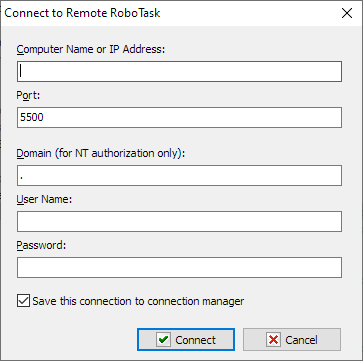Click the Cancel button
Viewport: 363px width, 361px height.
[292, 340]
